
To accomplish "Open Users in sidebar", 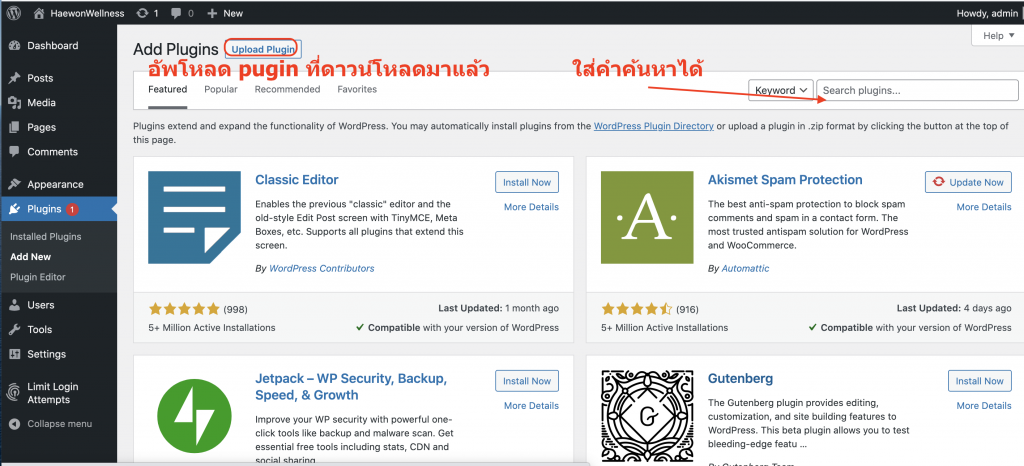I will point(40,305).
